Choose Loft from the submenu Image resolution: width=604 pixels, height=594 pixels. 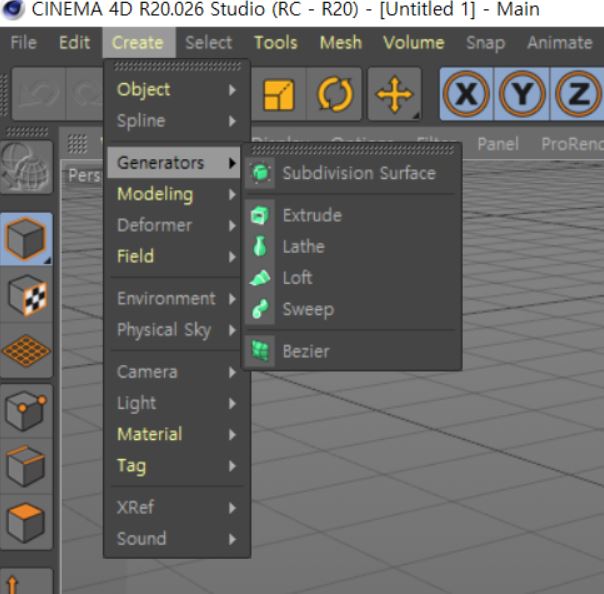click(x=353, y=278)
